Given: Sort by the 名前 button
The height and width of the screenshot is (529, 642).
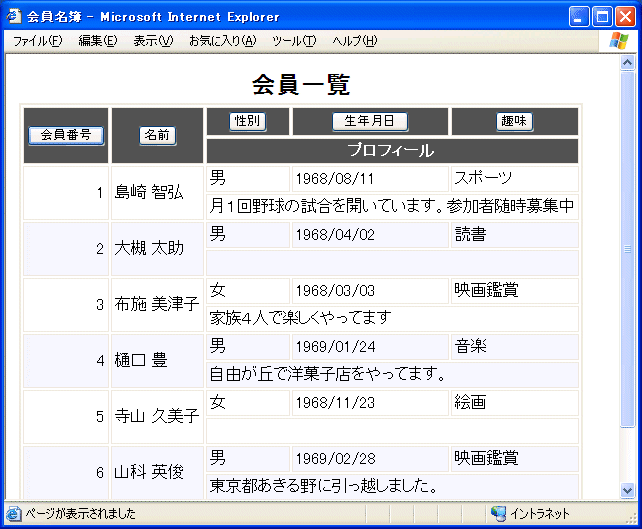Looking at the screenshot, I should [x=158, y=135].
